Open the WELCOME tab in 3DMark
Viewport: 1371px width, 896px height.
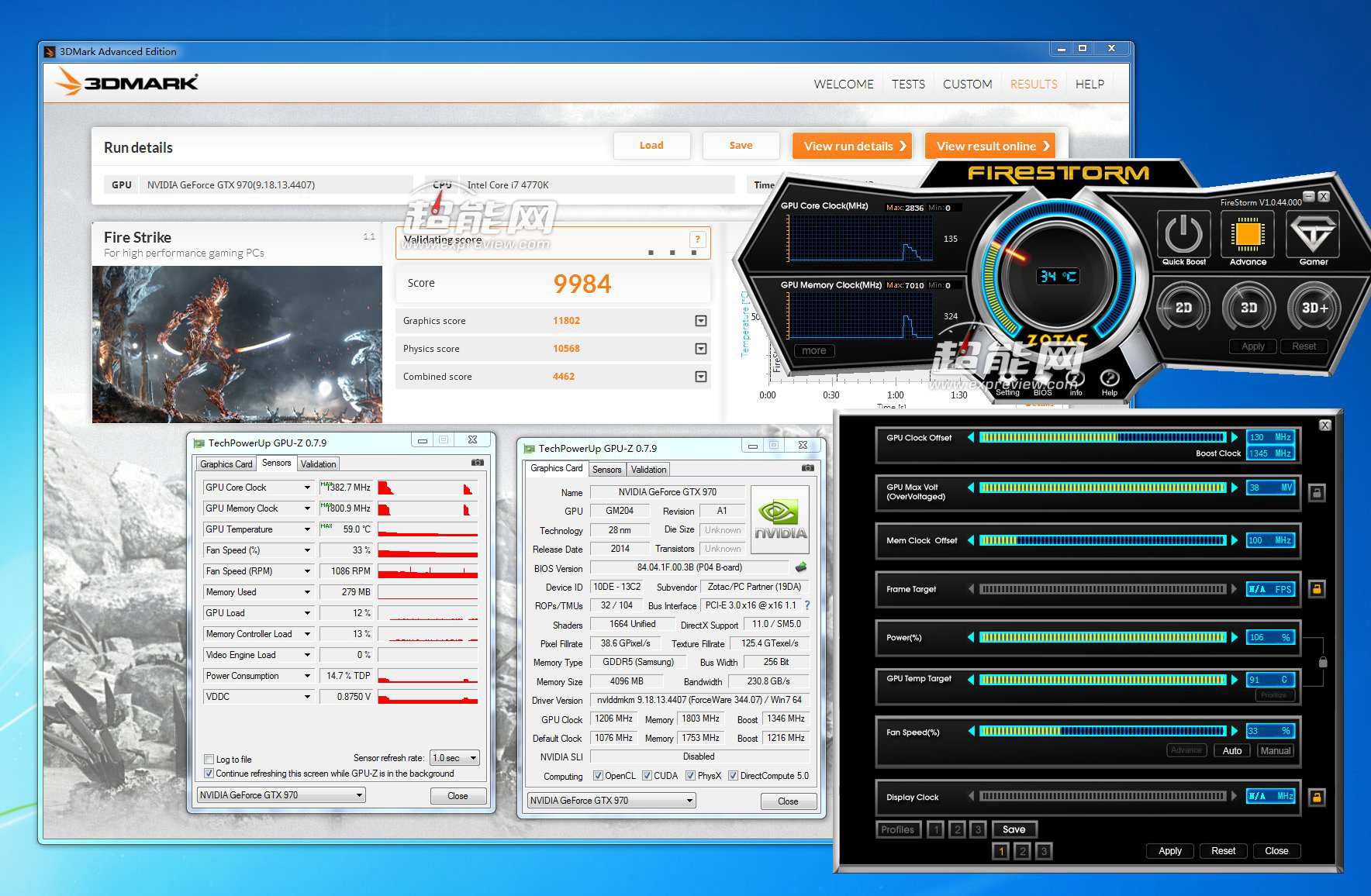click(x=844, y=84)
